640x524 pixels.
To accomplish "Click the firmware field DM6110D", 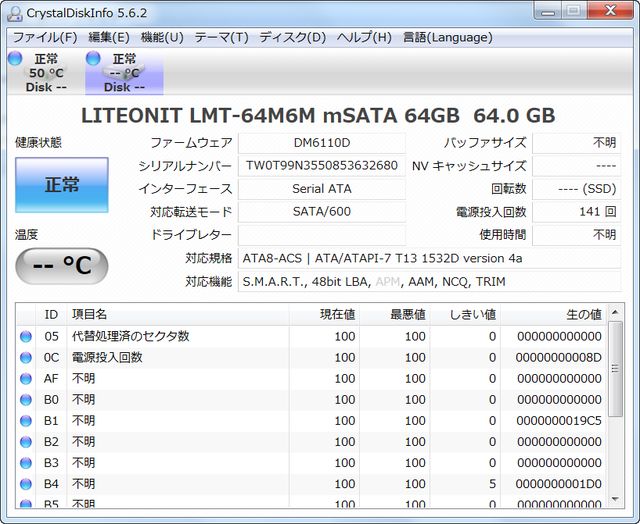I will tap(322, 143).
